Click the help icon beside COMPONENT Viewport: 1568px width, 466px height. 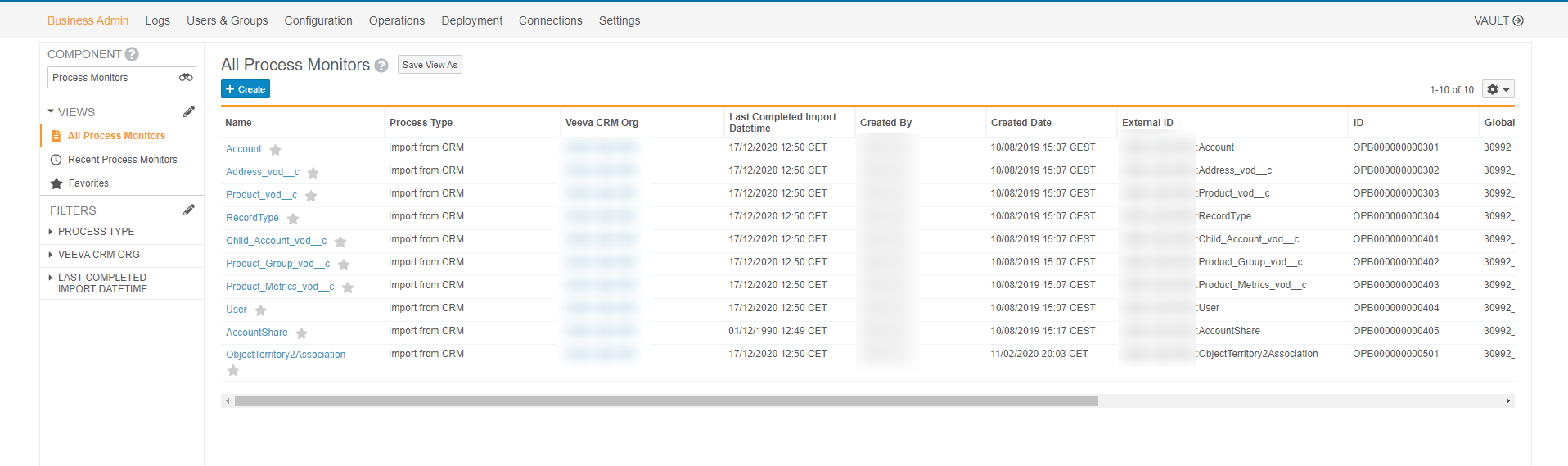pos(132,54)
